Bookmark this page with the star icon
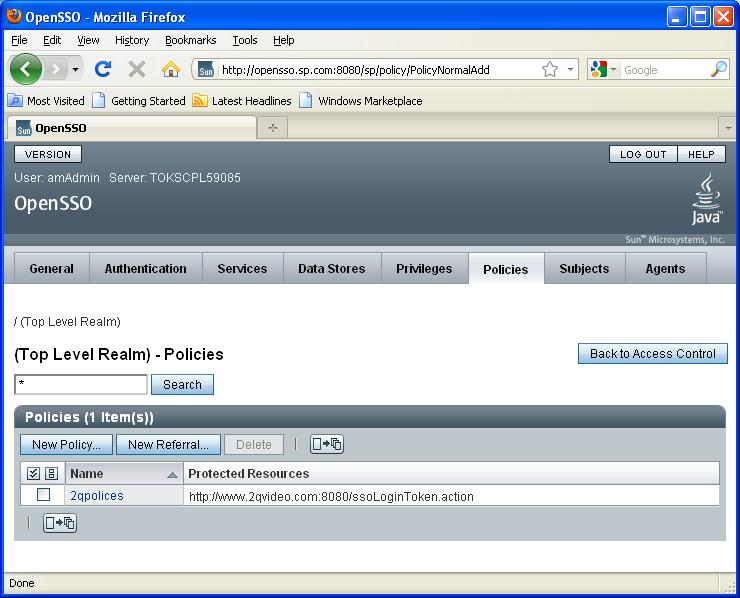The height and width of the screenshot is (598, 740). point(550,70)
